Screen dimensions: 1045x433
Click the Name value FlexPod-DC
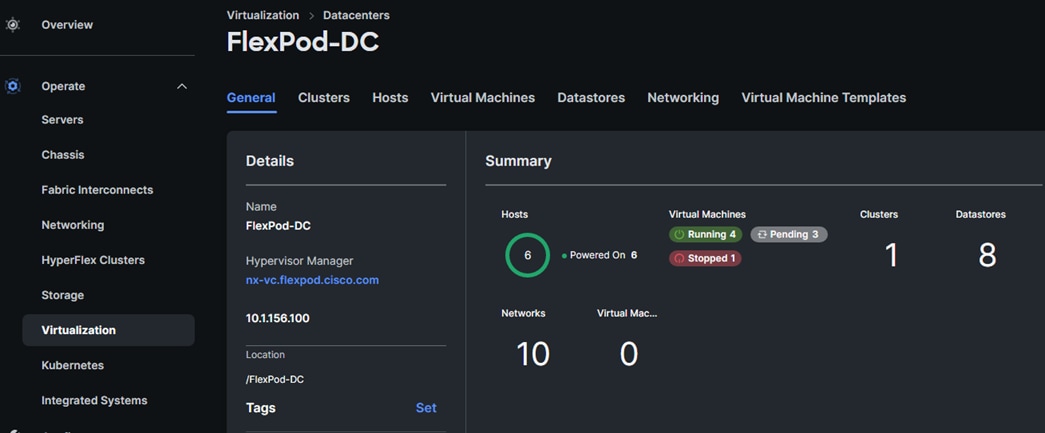point(278,226)
